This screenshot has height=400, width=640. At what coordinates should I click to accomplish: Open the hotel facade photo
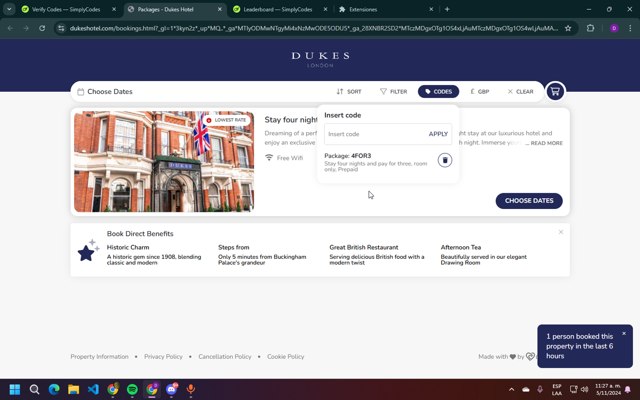pyautogui.click(x=164, y=162)
